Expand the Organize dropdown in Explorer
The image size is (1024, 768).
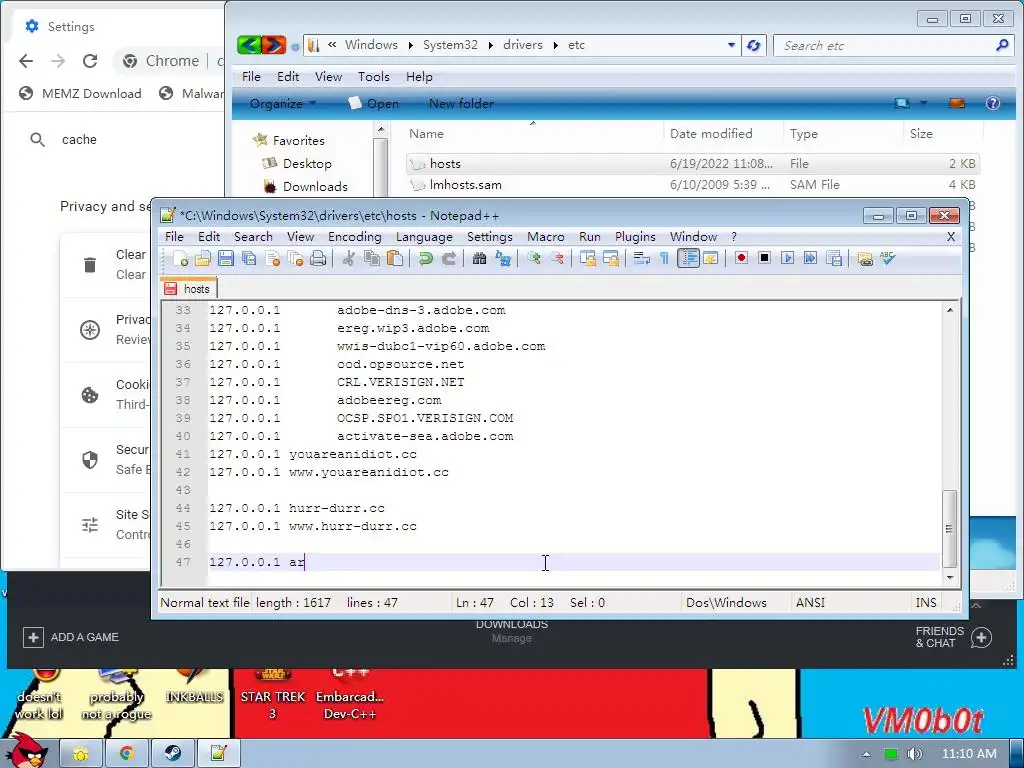pos(283,103)
